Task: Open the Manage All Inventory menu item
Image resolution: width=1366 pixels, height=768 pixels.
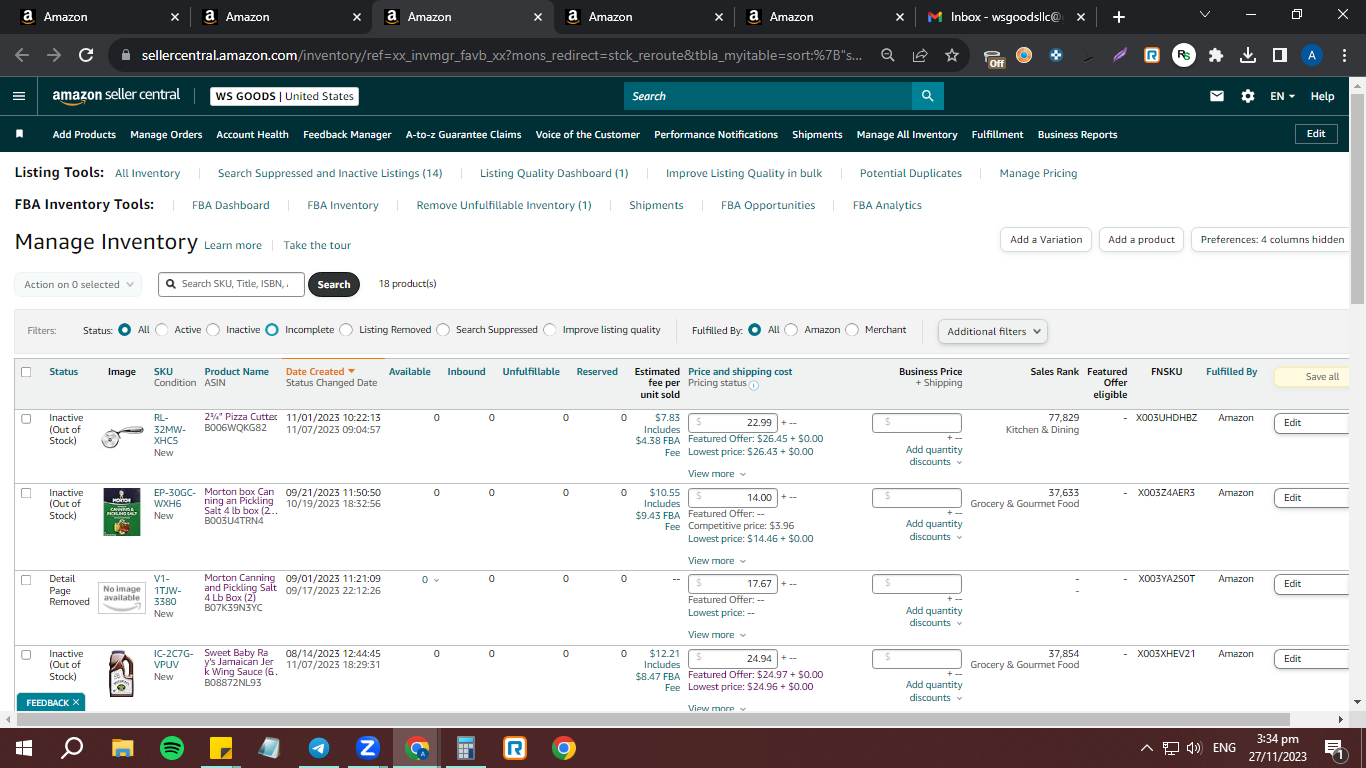Action: 907,134
